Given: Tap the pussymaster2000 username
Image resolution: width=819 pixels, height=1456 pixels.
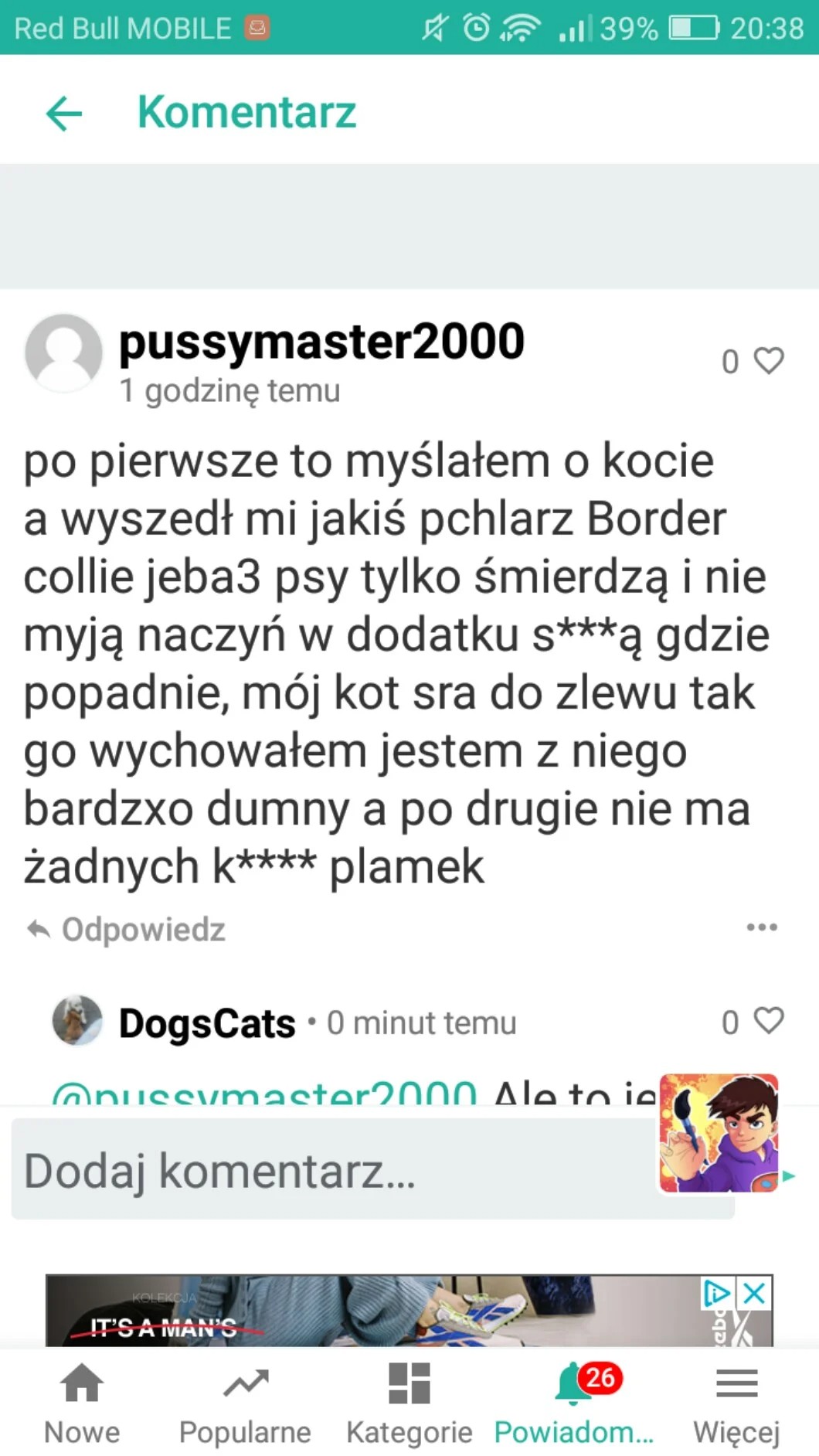Looking at the screenshot, I should coord(321,342).
